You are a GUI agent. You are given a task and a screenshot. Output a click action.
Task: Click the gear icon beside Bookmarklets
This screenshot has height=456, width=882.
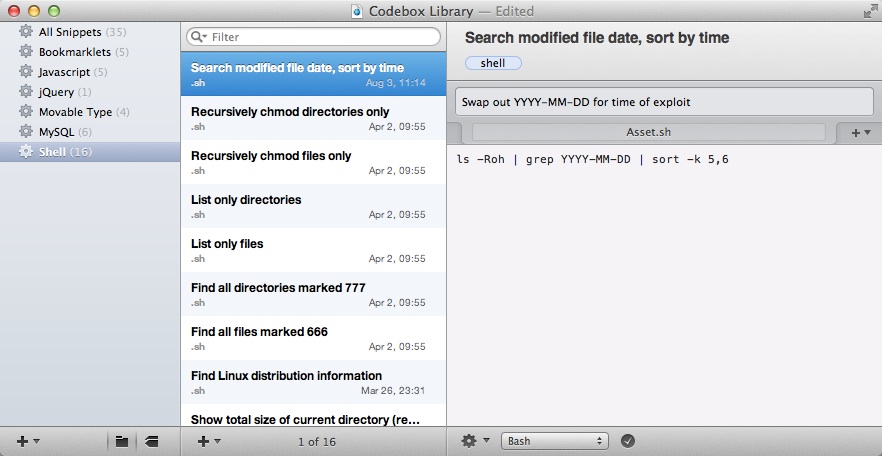click(x=26, y=52)
